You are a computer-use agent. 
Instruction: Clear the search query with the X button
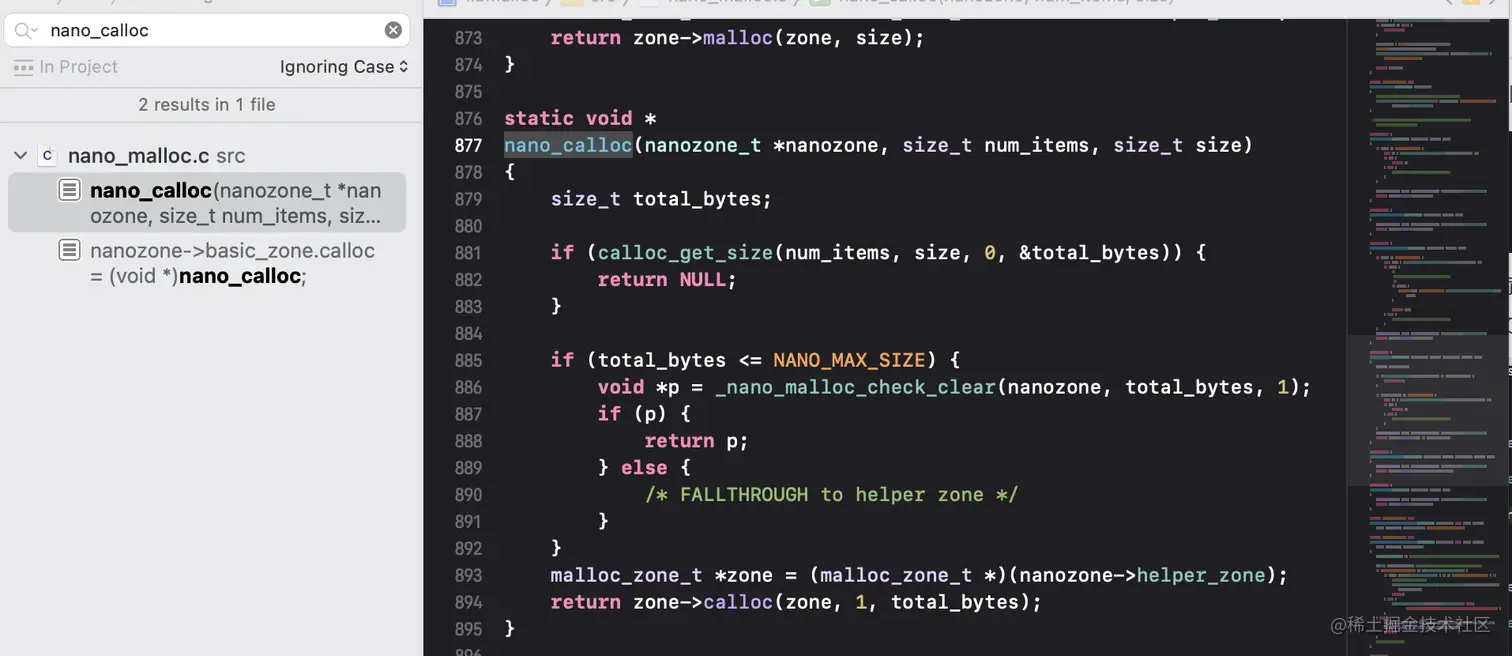[x=392, y=30]
